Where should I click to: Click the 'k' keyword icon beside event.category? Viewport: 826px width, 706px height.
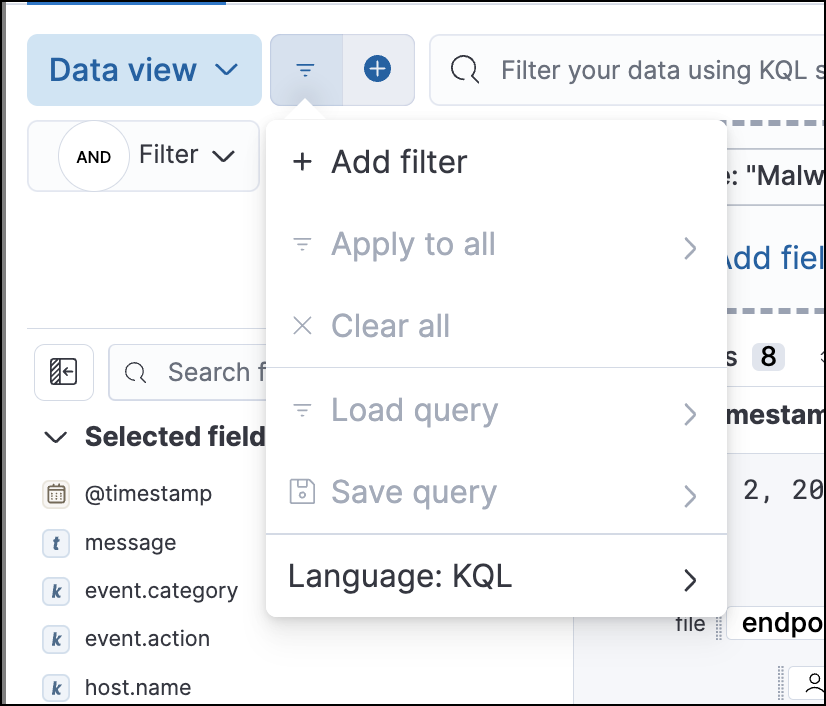(56, 590)
